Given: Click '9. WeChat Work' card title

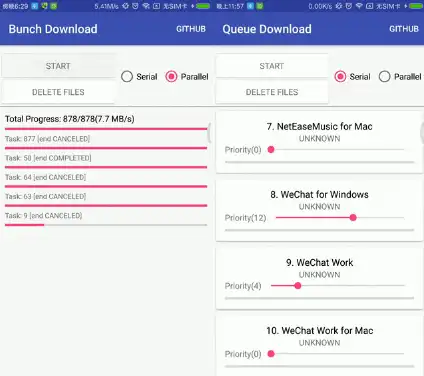Looking at the screenshot, I should [319, 263].
